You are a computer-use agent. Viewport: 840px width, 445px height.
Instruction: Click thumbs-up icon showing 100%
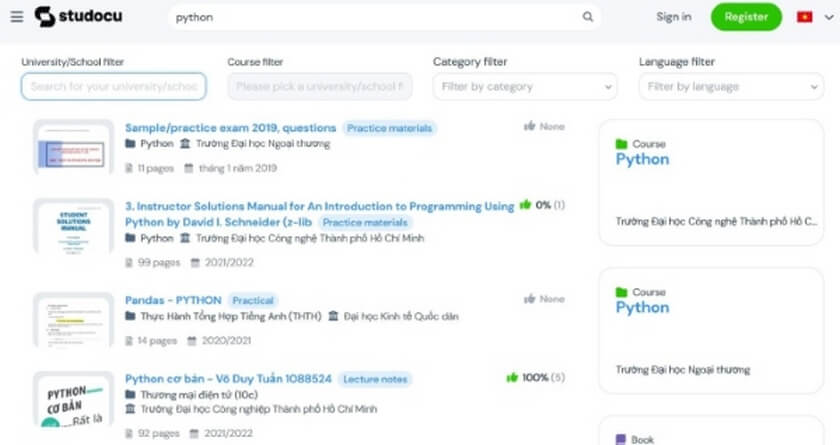[512, 378]
